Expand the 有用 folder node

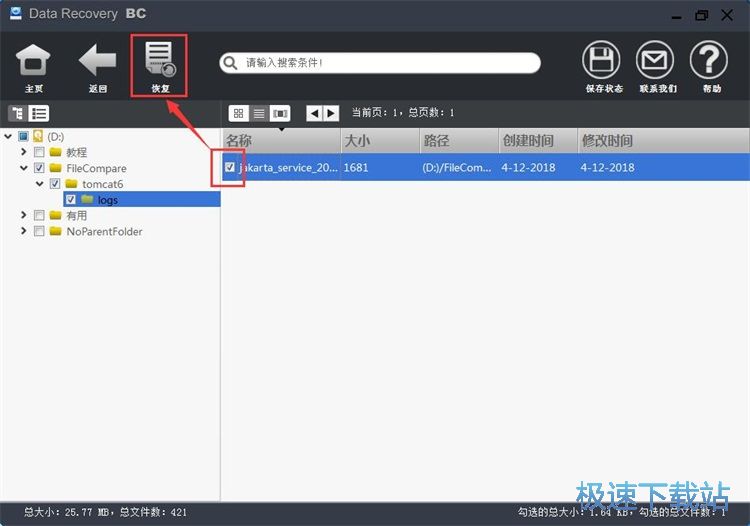tap(24, 215)
